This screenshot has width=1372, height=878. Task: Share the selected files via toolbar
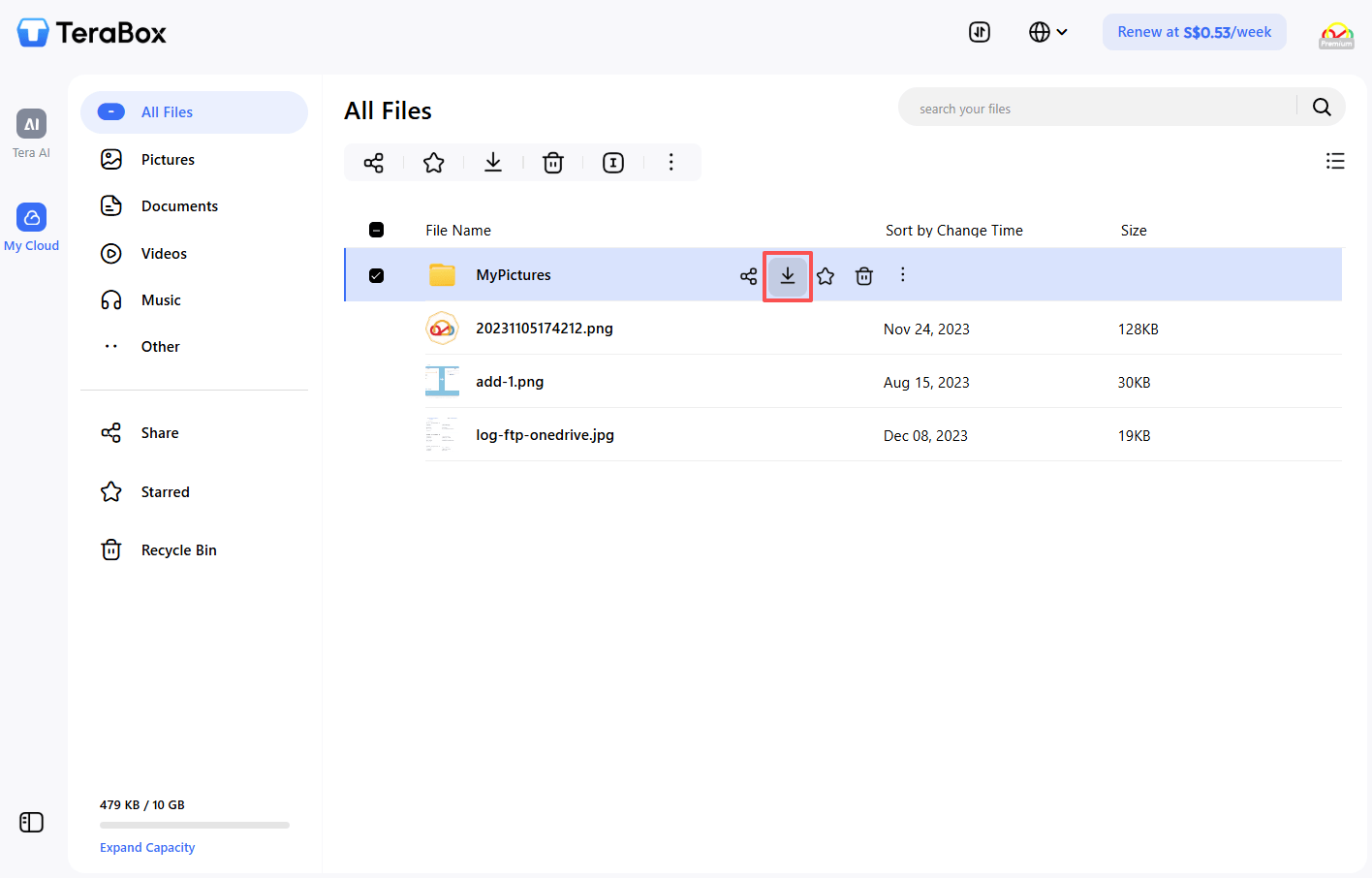tap(373, 162)
